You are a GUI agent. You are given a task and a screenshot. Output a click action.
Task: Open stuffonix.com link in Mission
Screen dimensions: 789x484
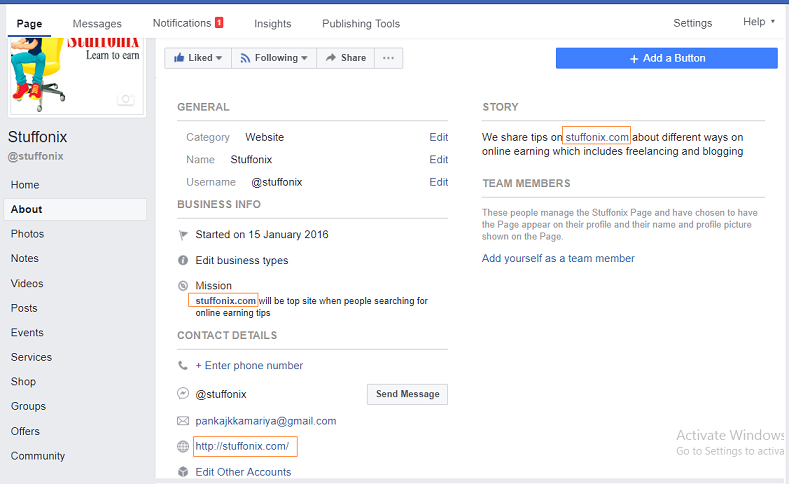(225, 301)
